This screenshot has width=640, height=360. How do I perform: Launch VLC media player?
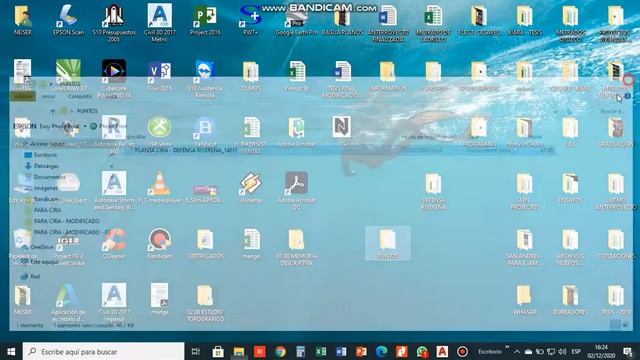160,188
